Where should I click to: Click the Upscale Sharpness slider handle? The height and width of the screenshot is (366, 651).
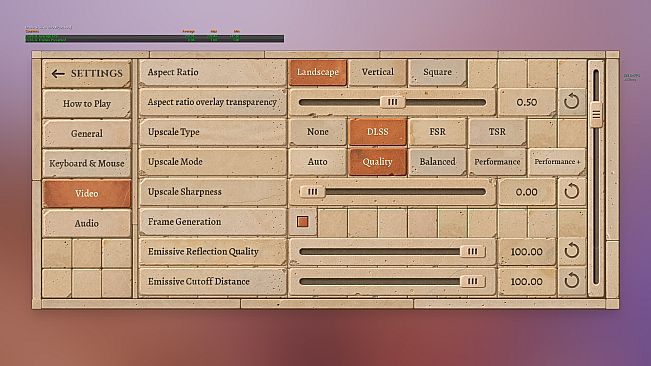coord(312,192)
